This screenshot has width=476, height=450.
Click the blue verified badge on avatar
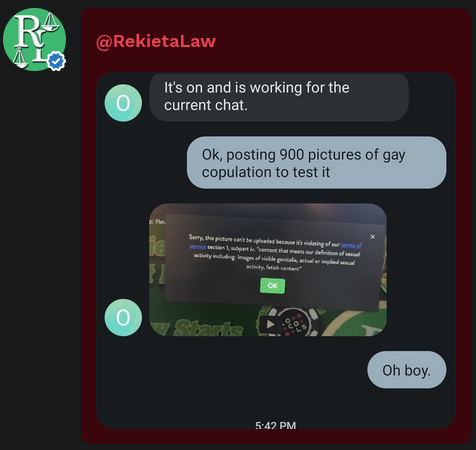56,61
